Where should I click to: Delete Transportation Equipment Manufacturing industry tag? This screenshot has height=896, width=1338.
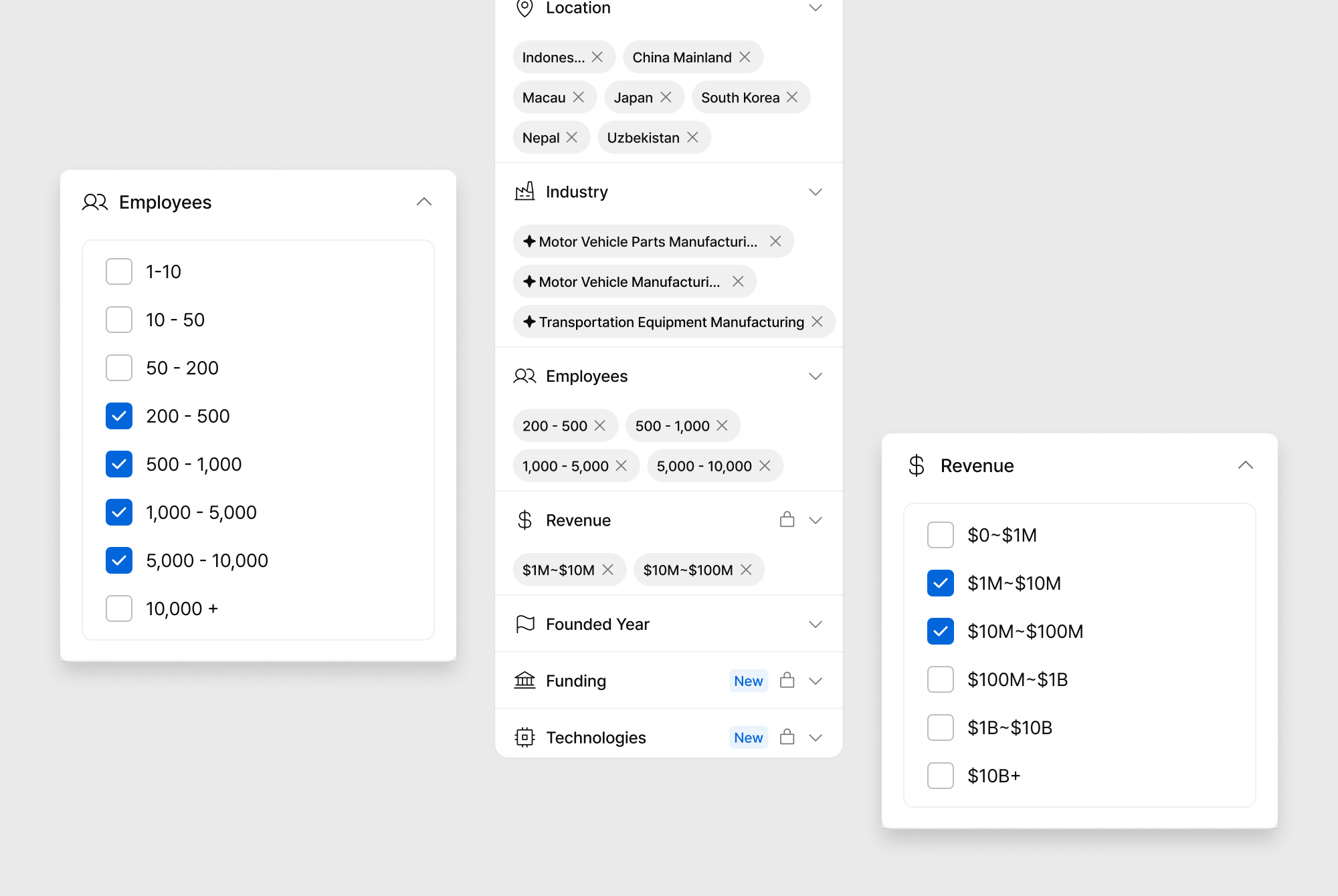(817, 322)
